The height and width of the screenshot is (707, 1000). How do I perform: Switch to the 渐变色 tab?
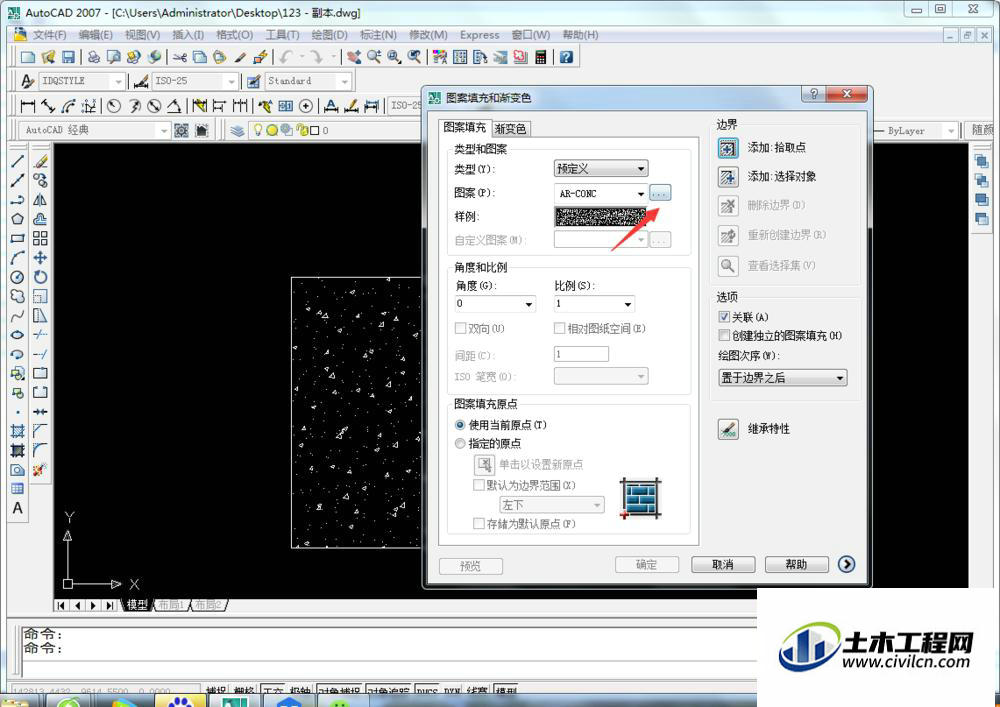point(511,129)
